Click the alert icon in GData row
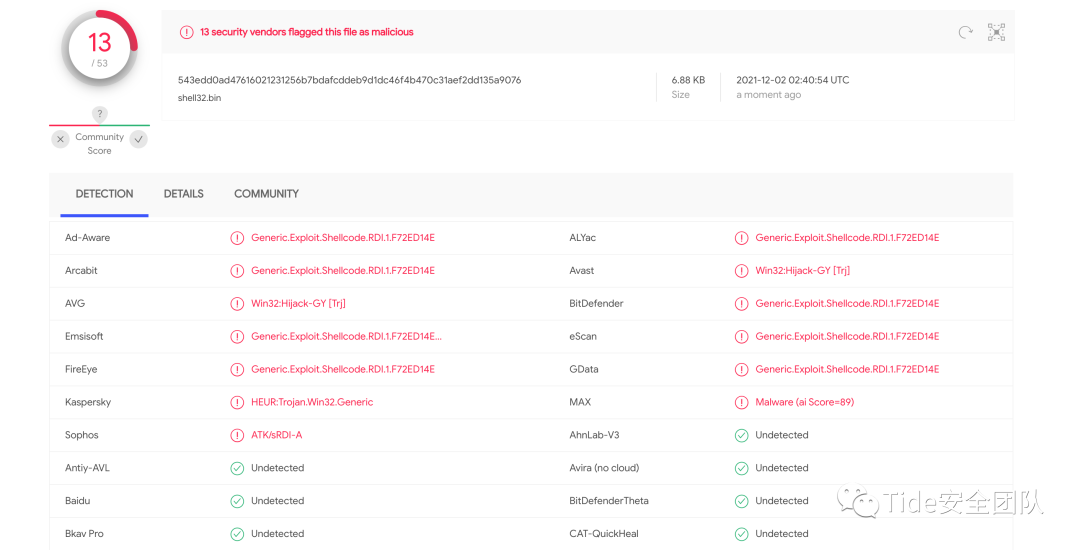1080x550 pixels. pos(741,370)
